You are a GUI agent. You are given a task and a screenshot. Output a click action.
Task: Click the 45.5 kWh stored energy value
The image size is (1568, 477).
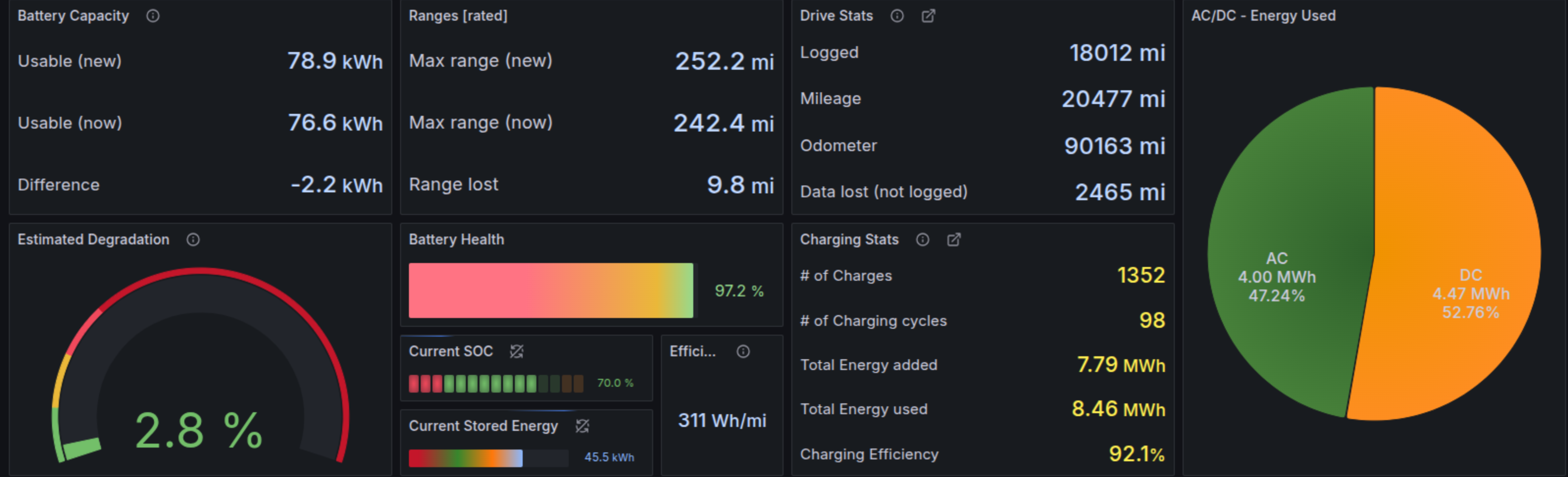[x=609, y=457]
